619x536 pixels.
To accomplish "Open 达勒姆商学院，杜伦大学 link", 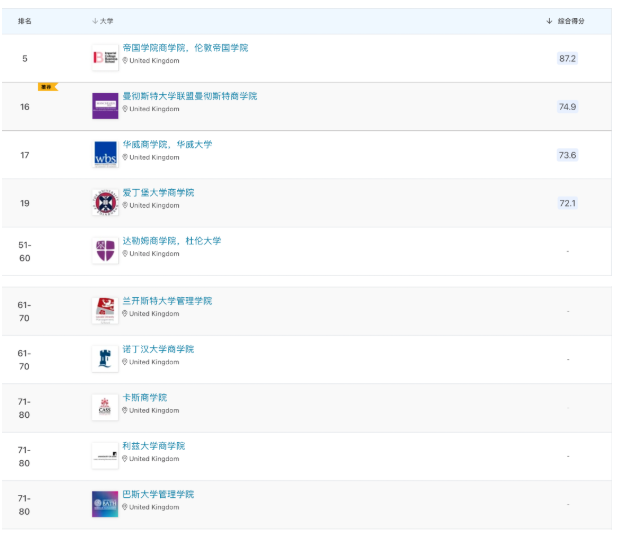I will tap(172, 241).
